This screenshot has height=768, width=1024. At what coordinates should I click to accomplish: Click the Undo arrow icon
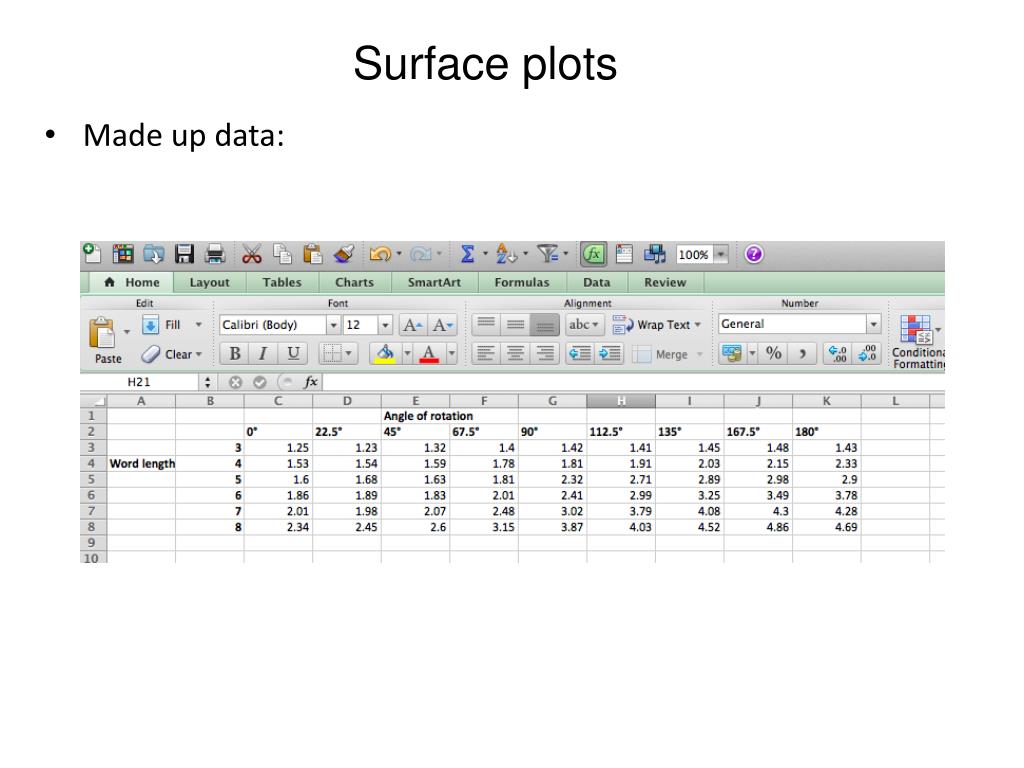[379, 255]
